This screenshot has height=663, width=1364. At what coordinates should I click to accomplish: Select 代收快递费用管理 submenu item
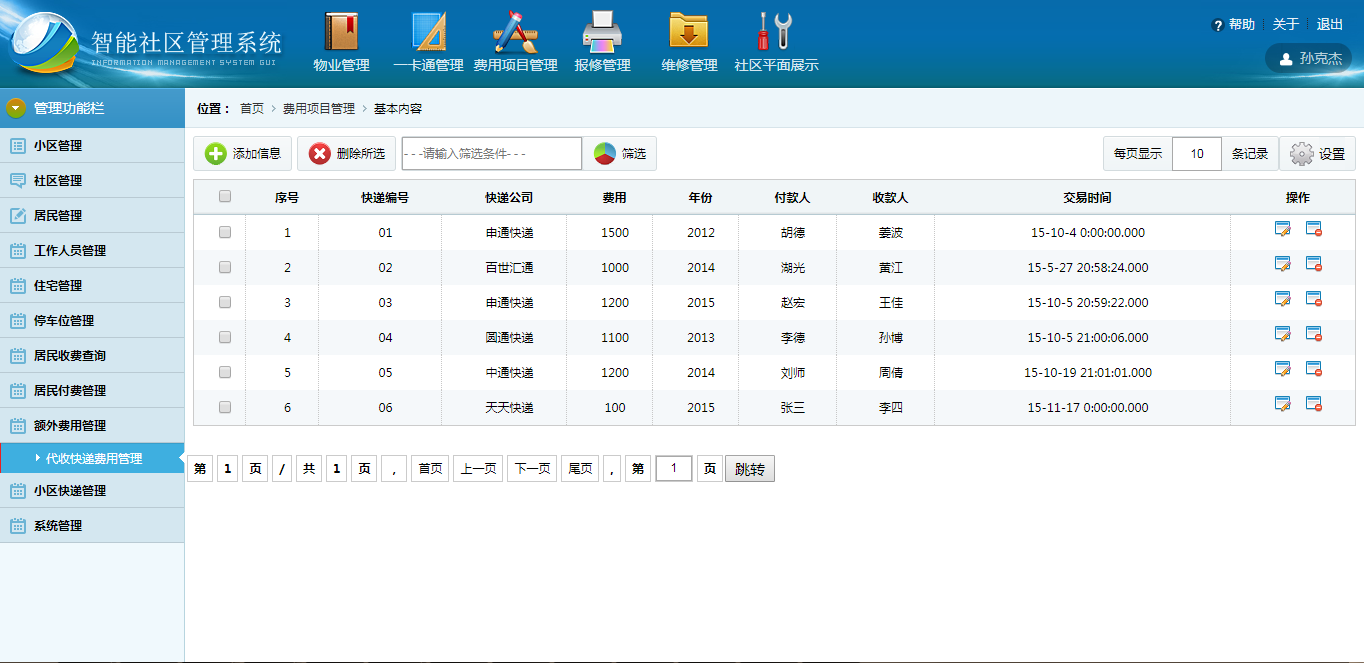pos(92,458)
